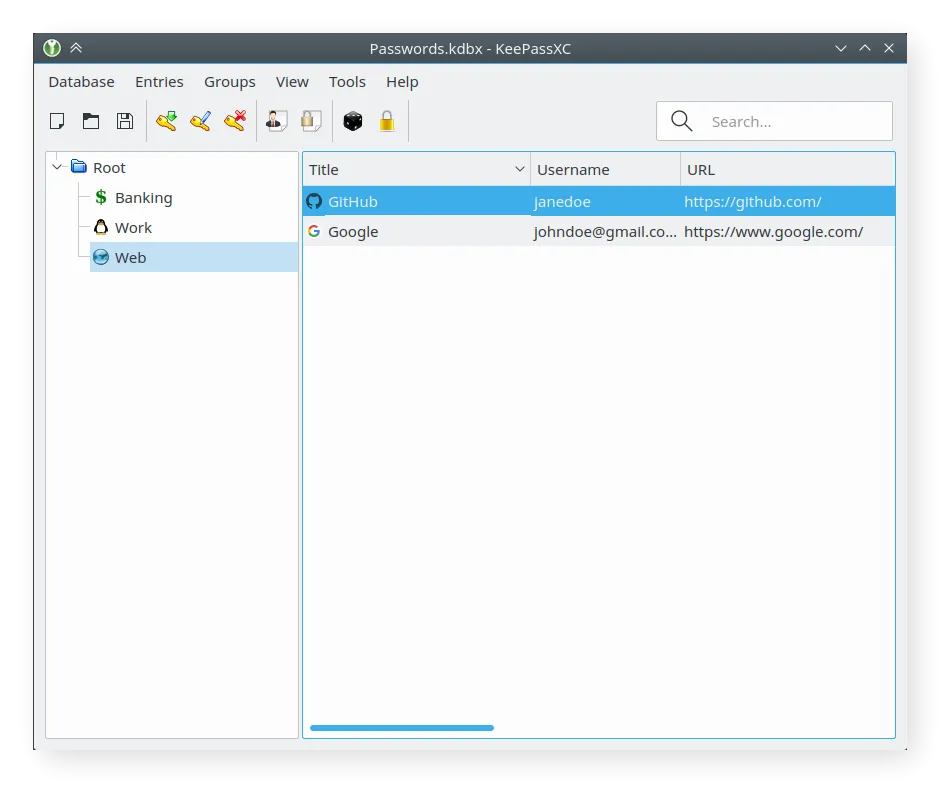
Task: Click the Web globe icon
Action: coord(101,257)
